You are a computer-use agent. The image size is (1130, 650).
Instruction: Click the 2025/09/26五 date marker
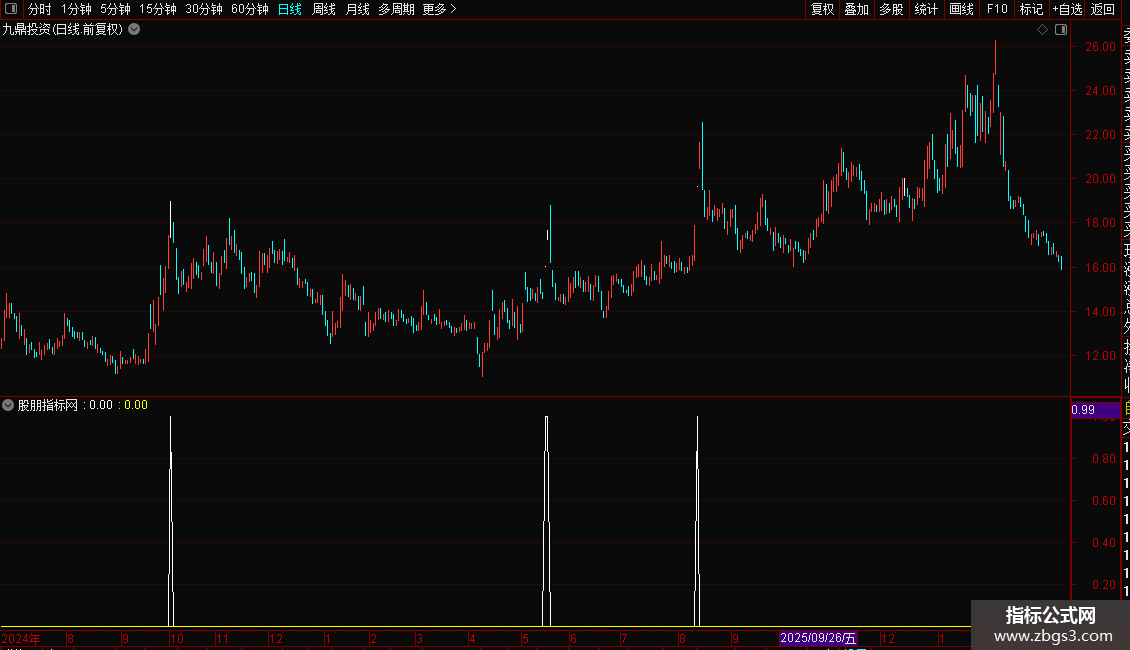818,638
